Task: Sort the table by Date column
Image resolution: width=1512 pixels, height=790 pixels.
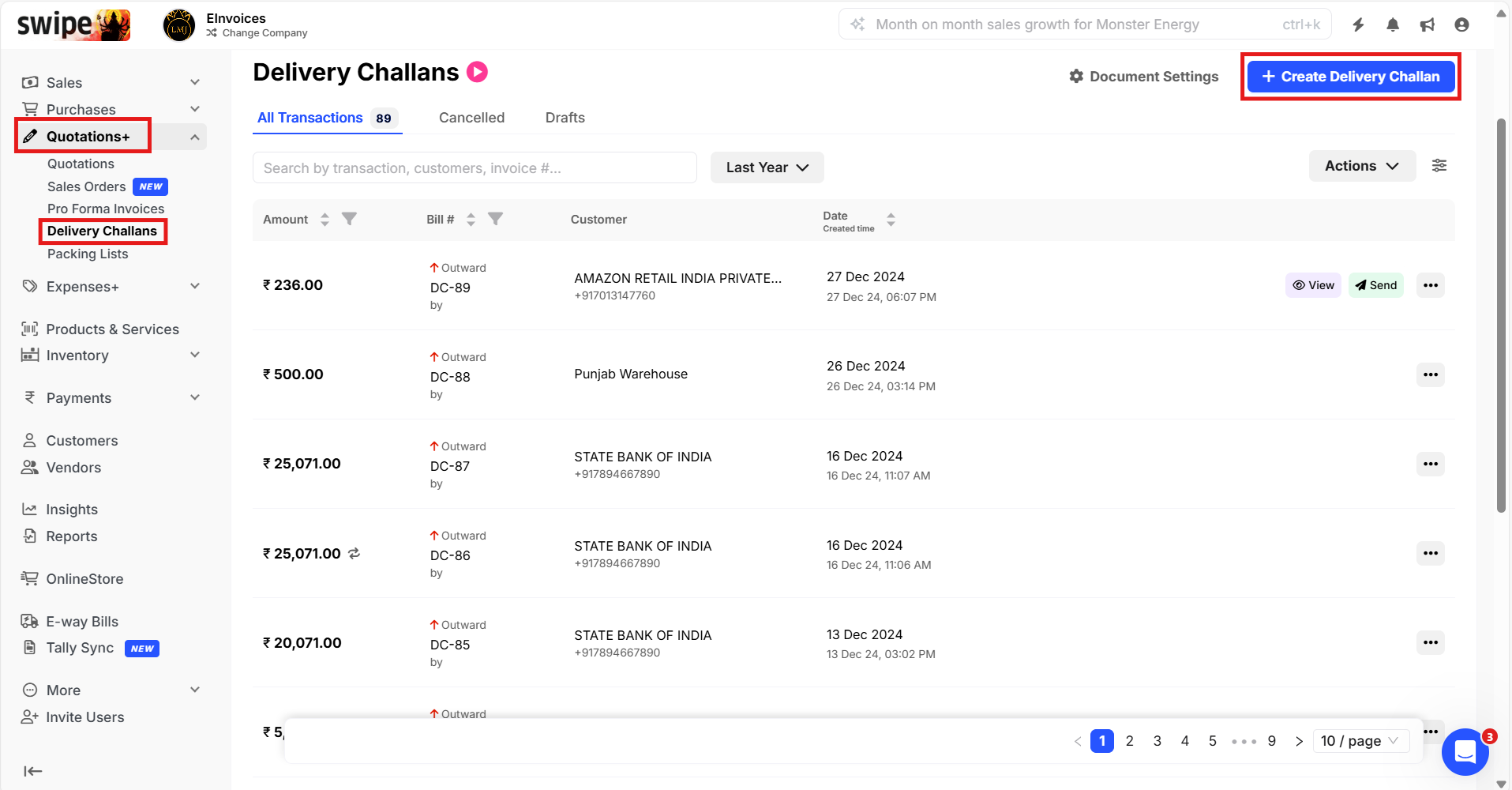Action: (891, 220)
